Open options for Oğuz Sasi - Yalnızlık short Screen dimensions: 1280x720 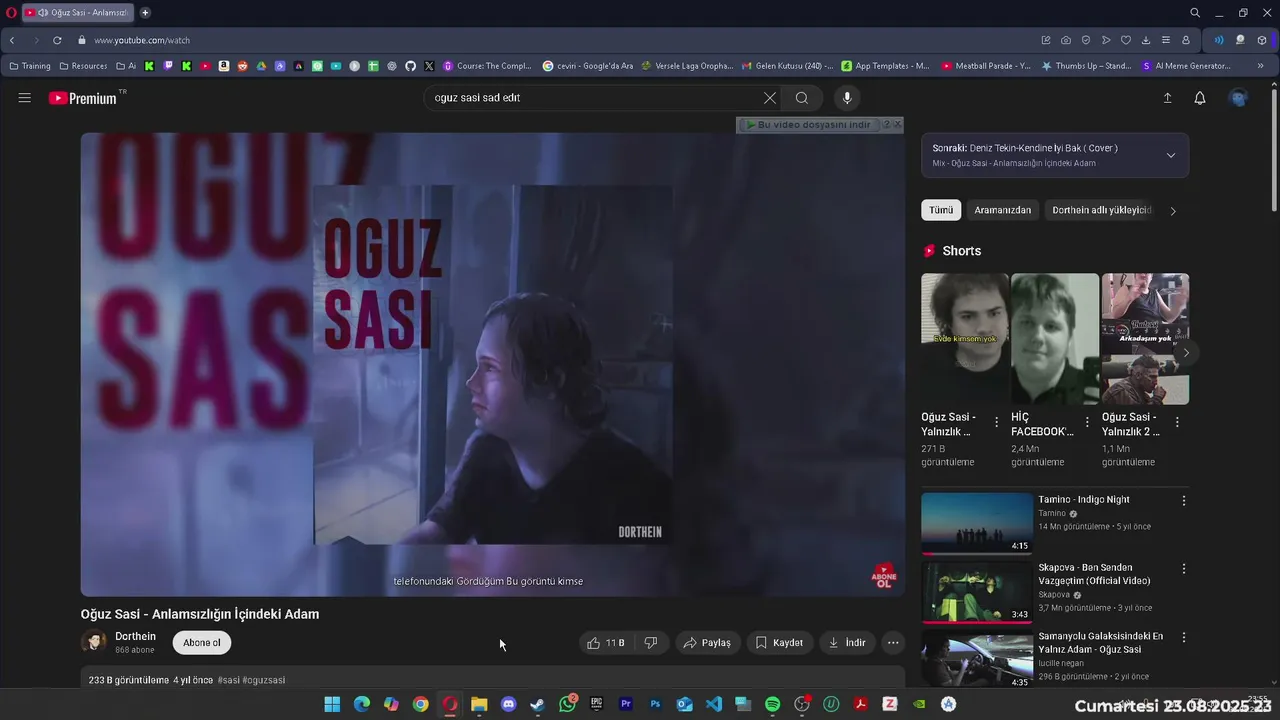tap(996, 423)
